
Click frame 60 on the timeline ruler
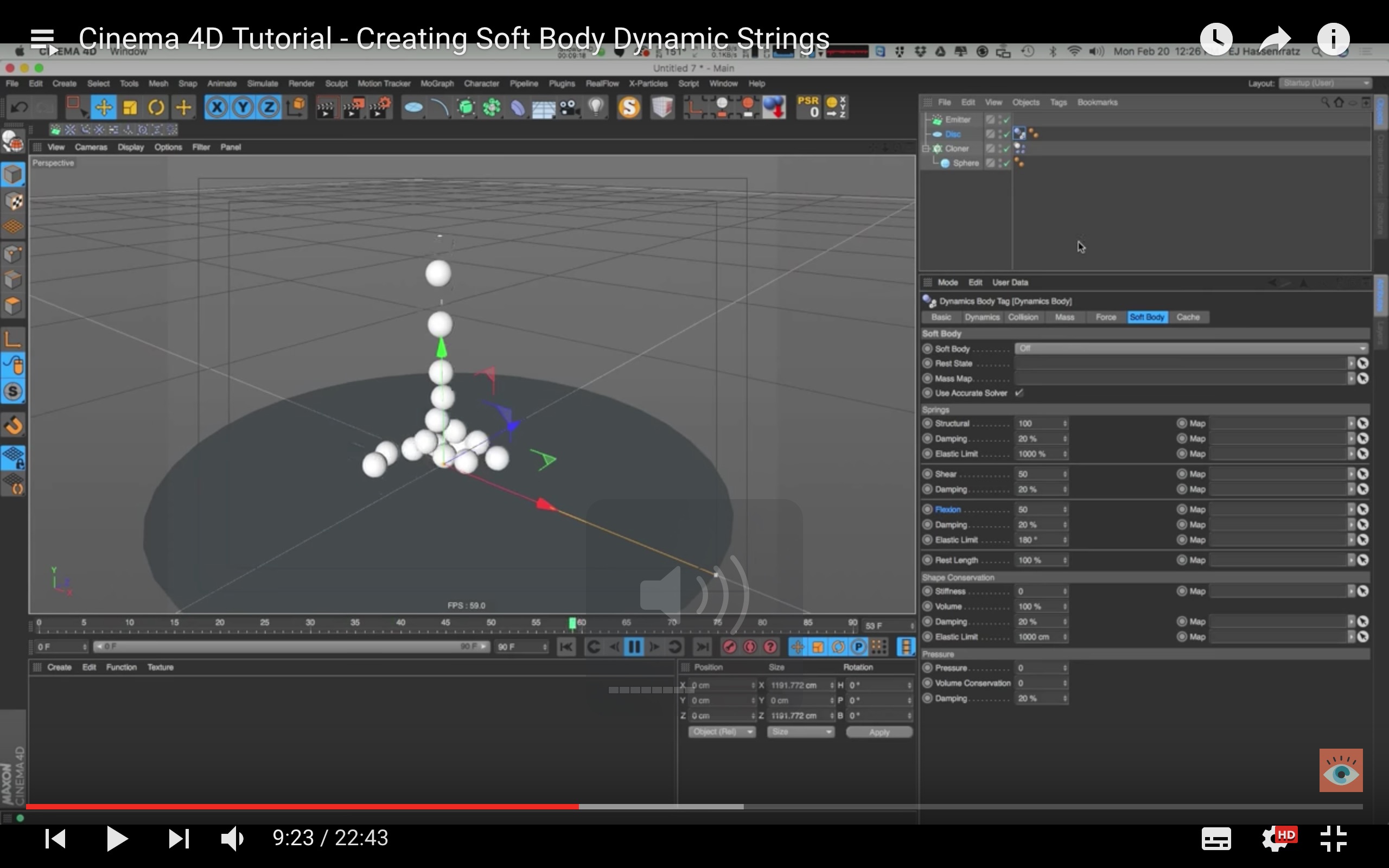click(582, 623)
